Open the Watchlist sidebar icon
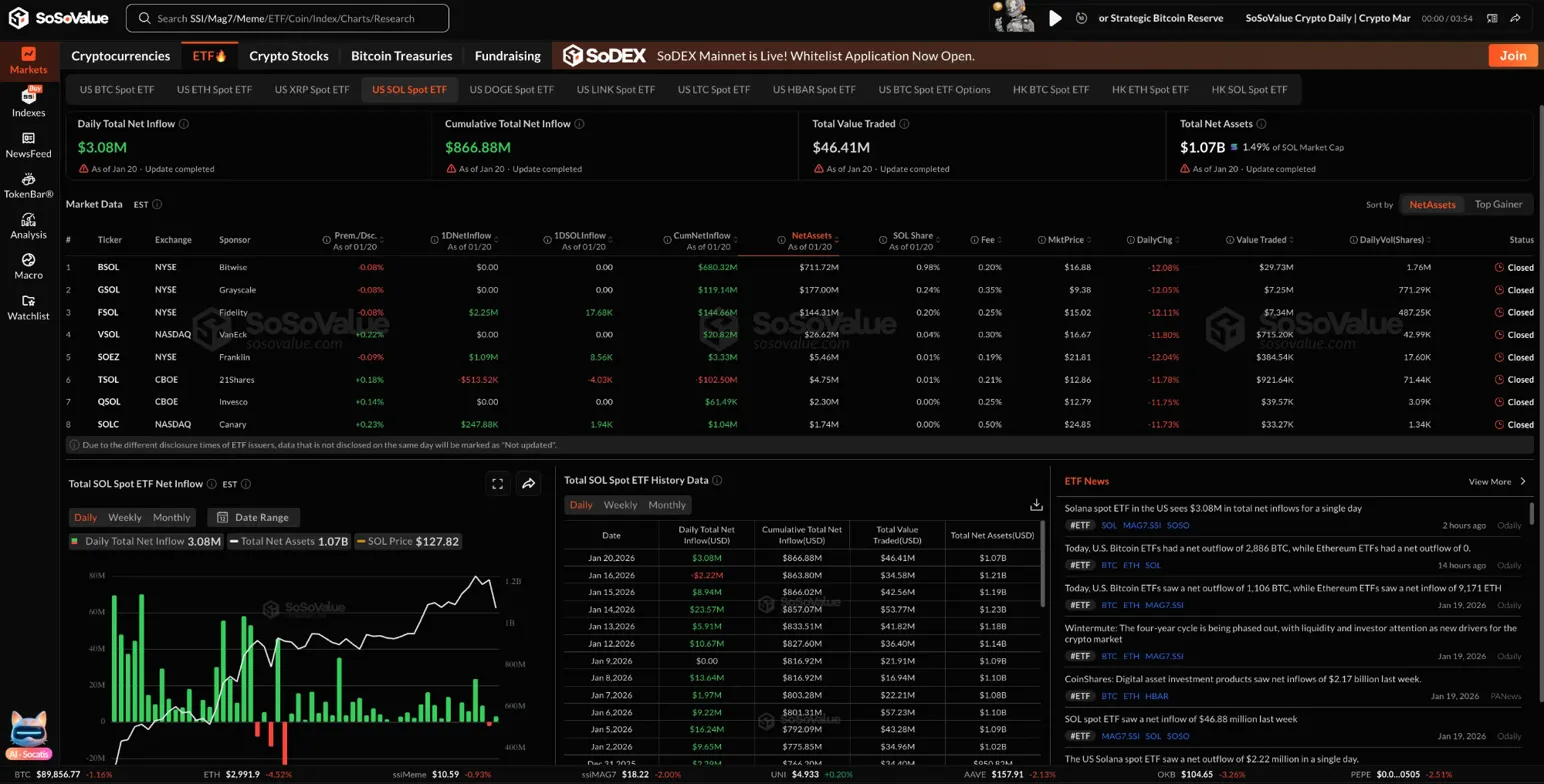The width and height of the screenshot is (1544, 784). 28,307
